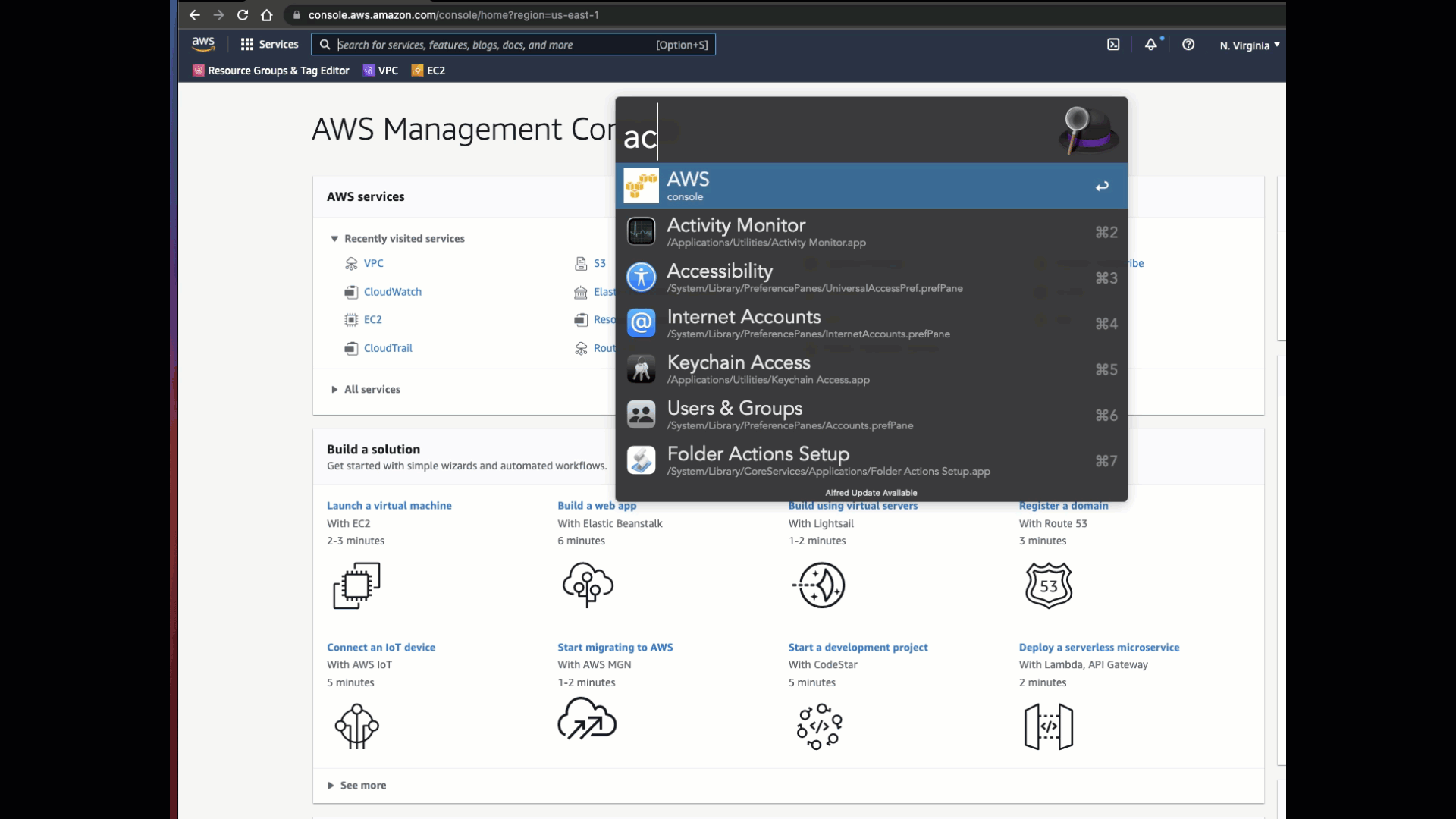Open the CloudShell terminal icon
Screen dimensions: 1456x819
(x=1113, y=45)
